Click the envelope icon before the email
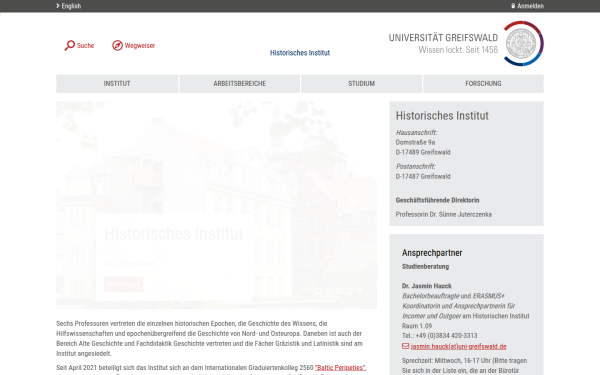Image resolution: width=600 pixels, height=375 pixels. (x=406, y=346)
